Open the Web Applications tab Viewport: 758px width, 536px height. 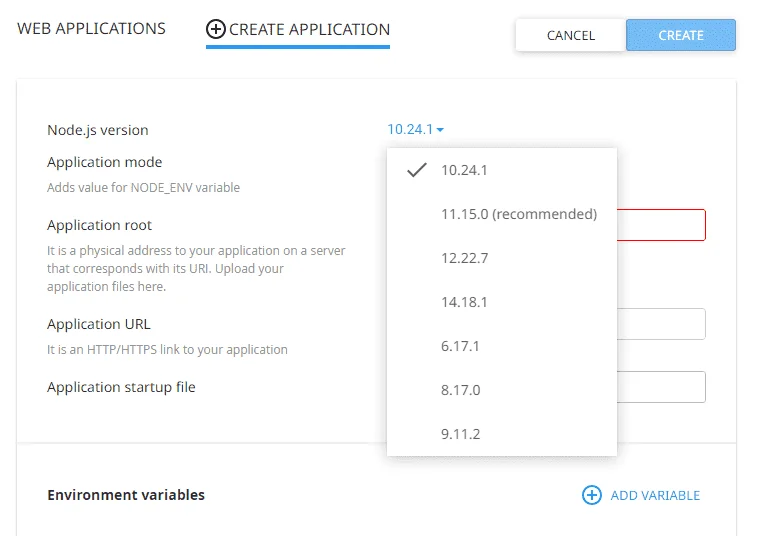click(x=91, y=29)
